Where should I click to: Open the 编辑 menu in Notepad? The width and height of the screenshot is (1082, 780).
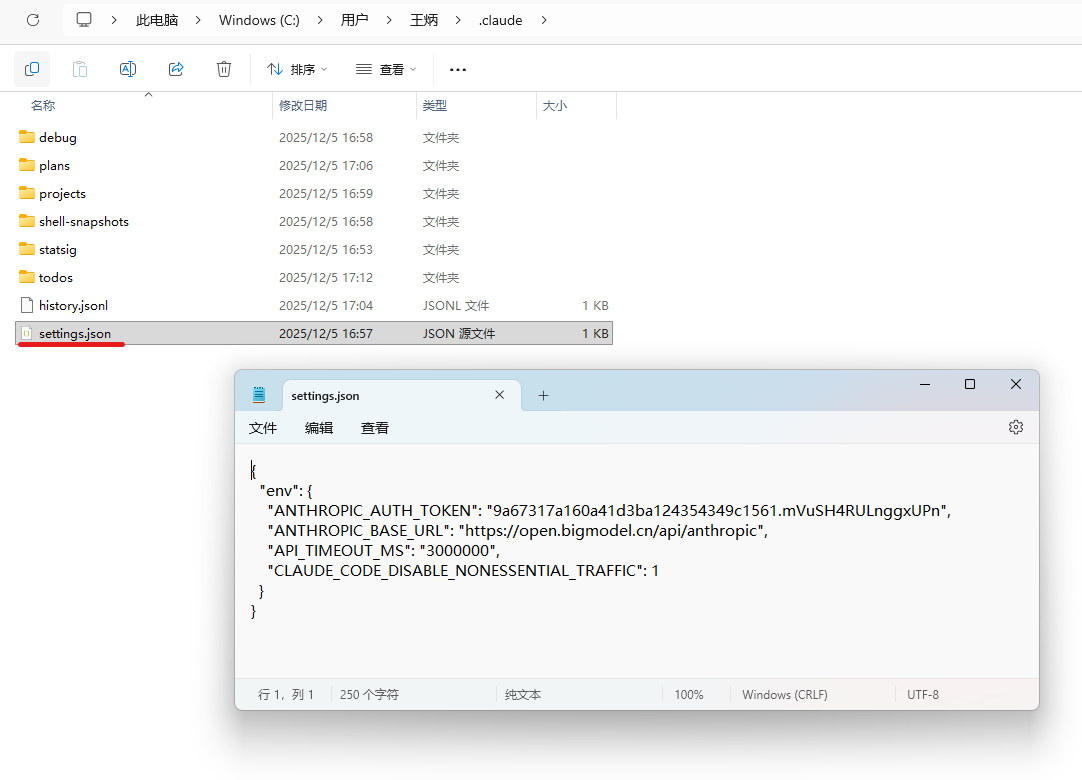tap(319, 428)
